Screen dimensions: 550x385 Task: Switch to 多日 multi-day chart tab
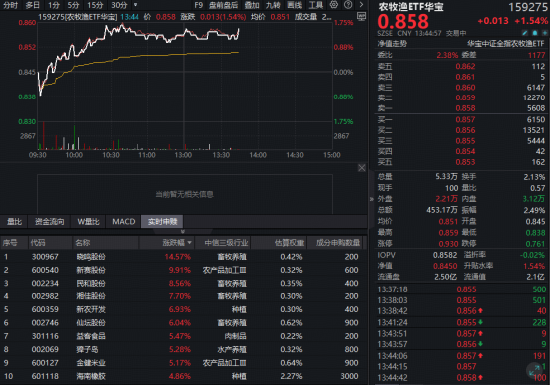click(x=32, y=5)
